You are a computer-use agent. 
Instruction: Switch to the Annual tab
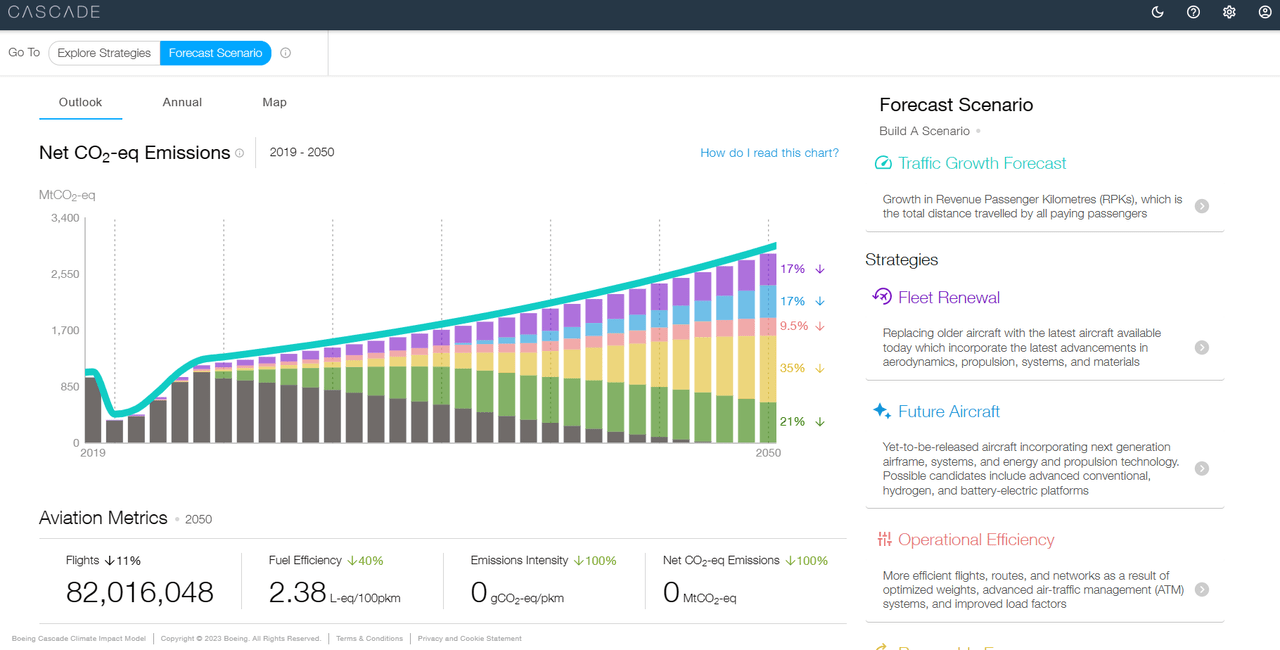[x=182, y=102]
